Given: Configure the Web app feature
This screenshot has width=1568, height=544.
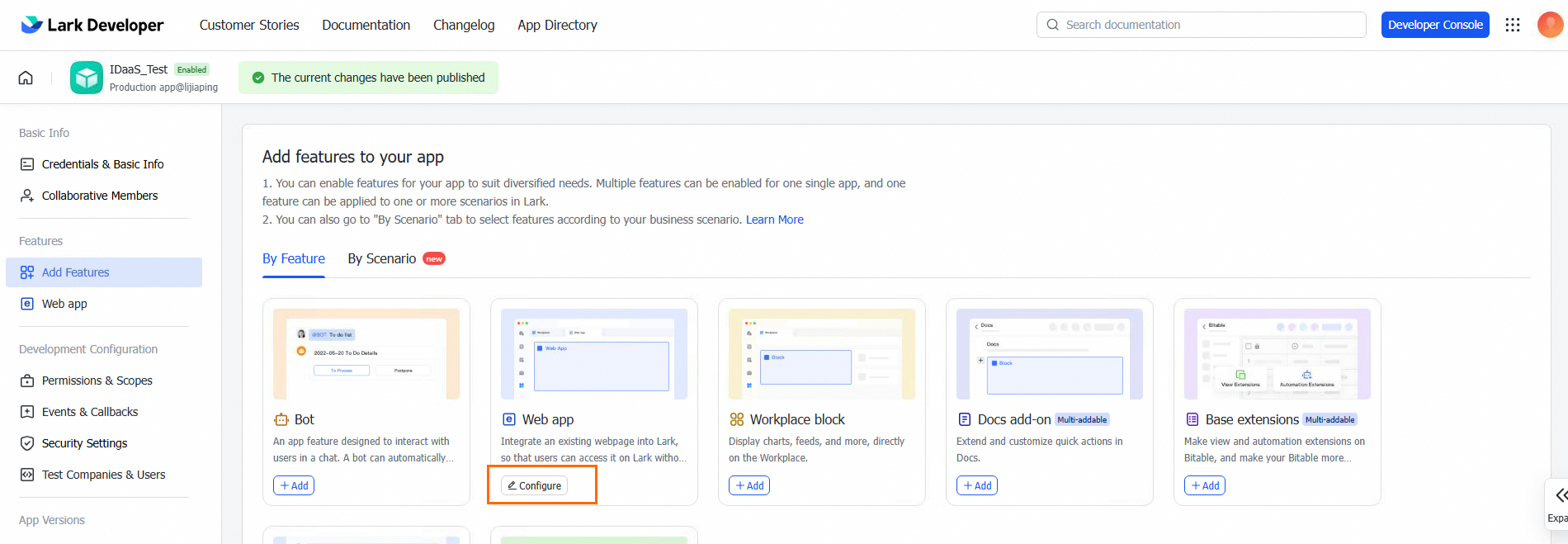Looking at the screenshot, I should pyautogui.click(x=534, y=485).
